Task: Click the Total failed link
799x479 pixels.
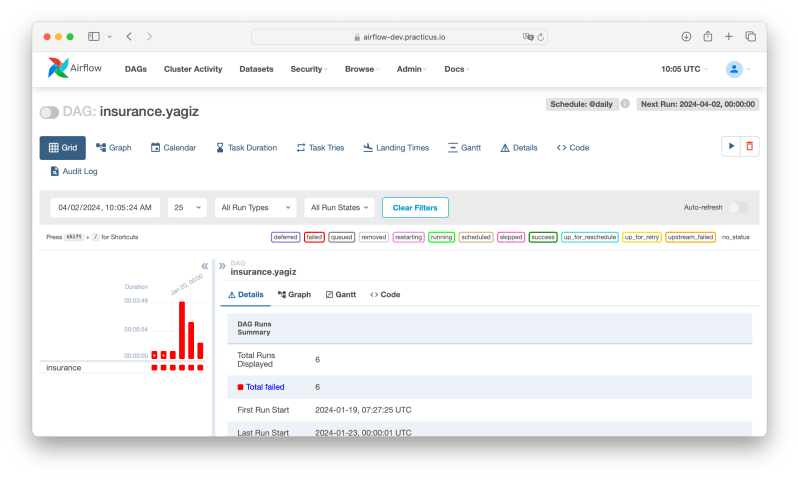Action: click(x=265, y=387)
